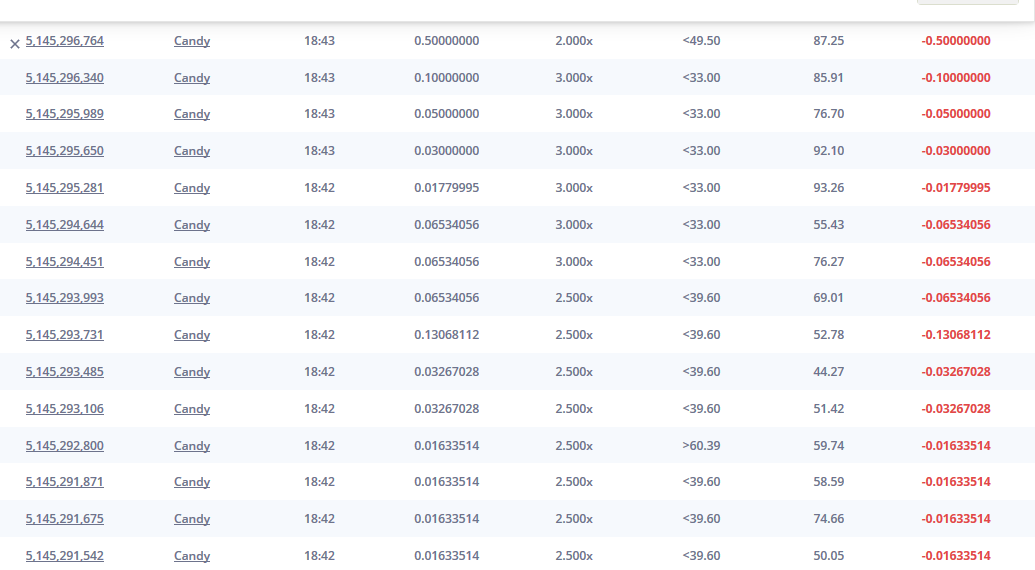1035x570 pixels.
Task: Open bet ID 5,145,291,675
Action: [x=65, y=519]
